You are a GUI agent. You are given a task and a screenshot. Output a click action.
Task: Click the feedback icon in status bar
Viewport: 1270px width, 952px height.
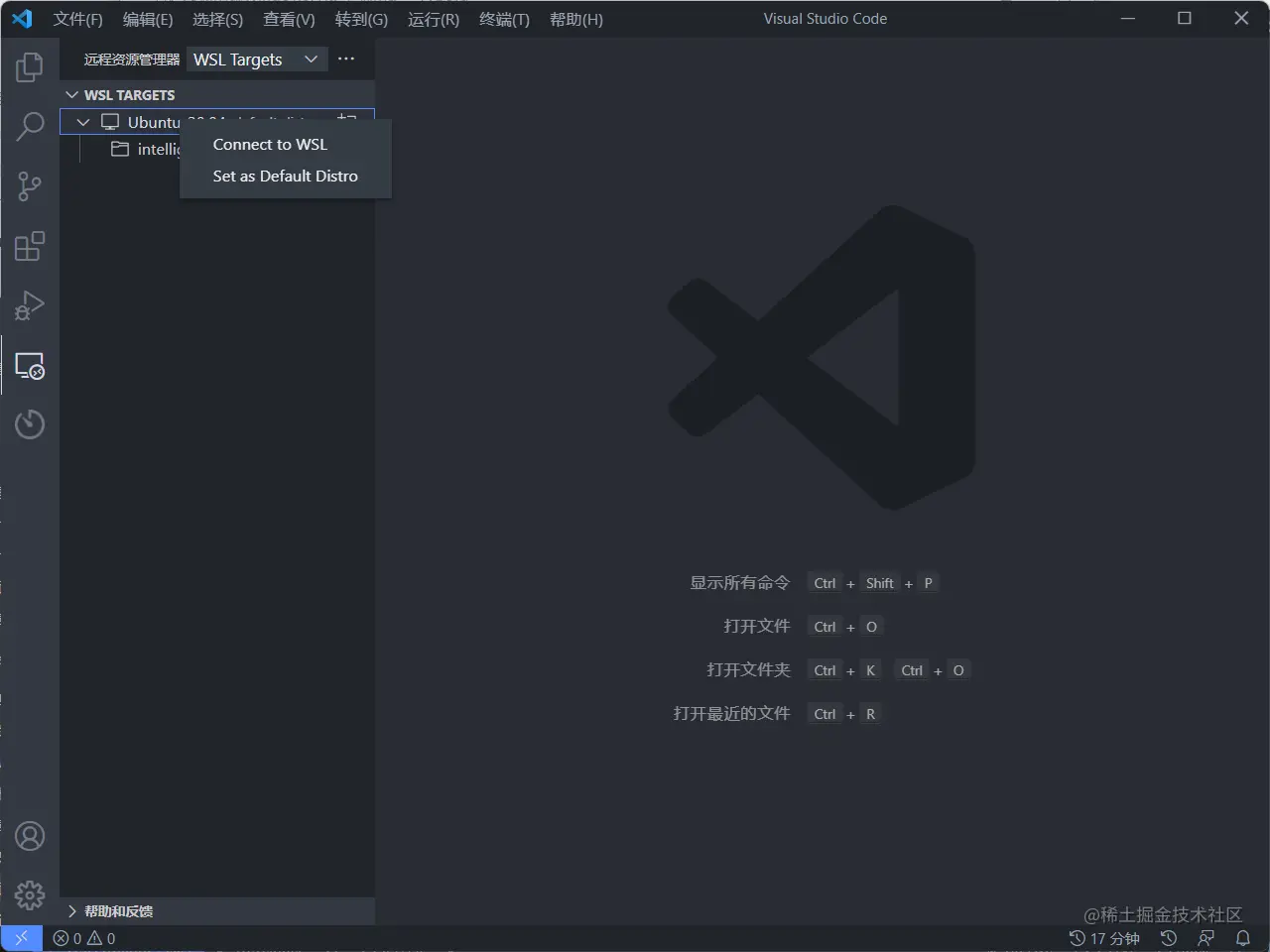(x=1206, y=938)
